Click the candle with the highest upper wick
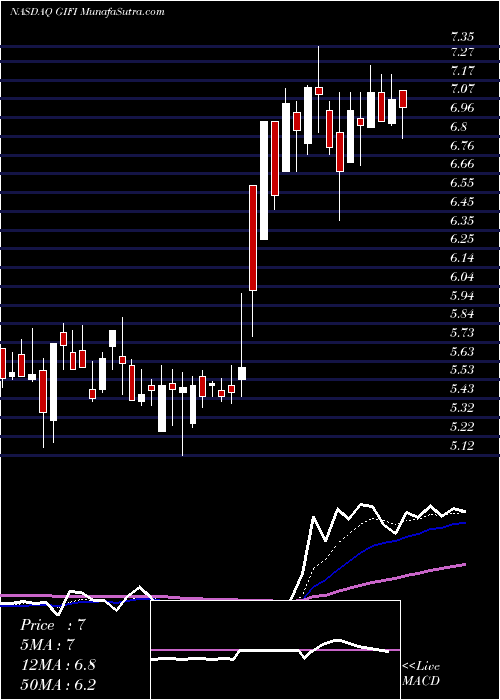The width and height of the screenshot is (500, 700). (319, 89)
